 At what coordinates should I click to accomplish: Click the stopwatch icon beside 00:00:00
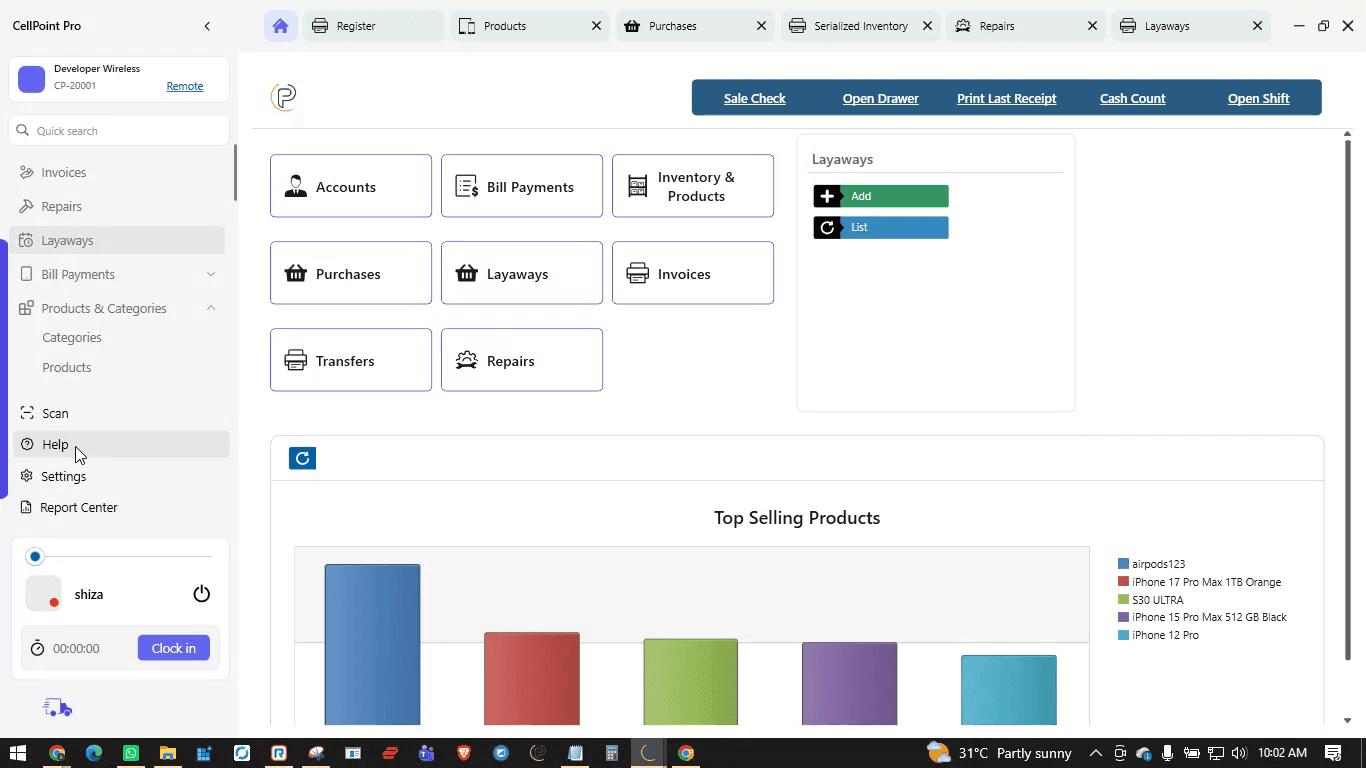point(38,648)
